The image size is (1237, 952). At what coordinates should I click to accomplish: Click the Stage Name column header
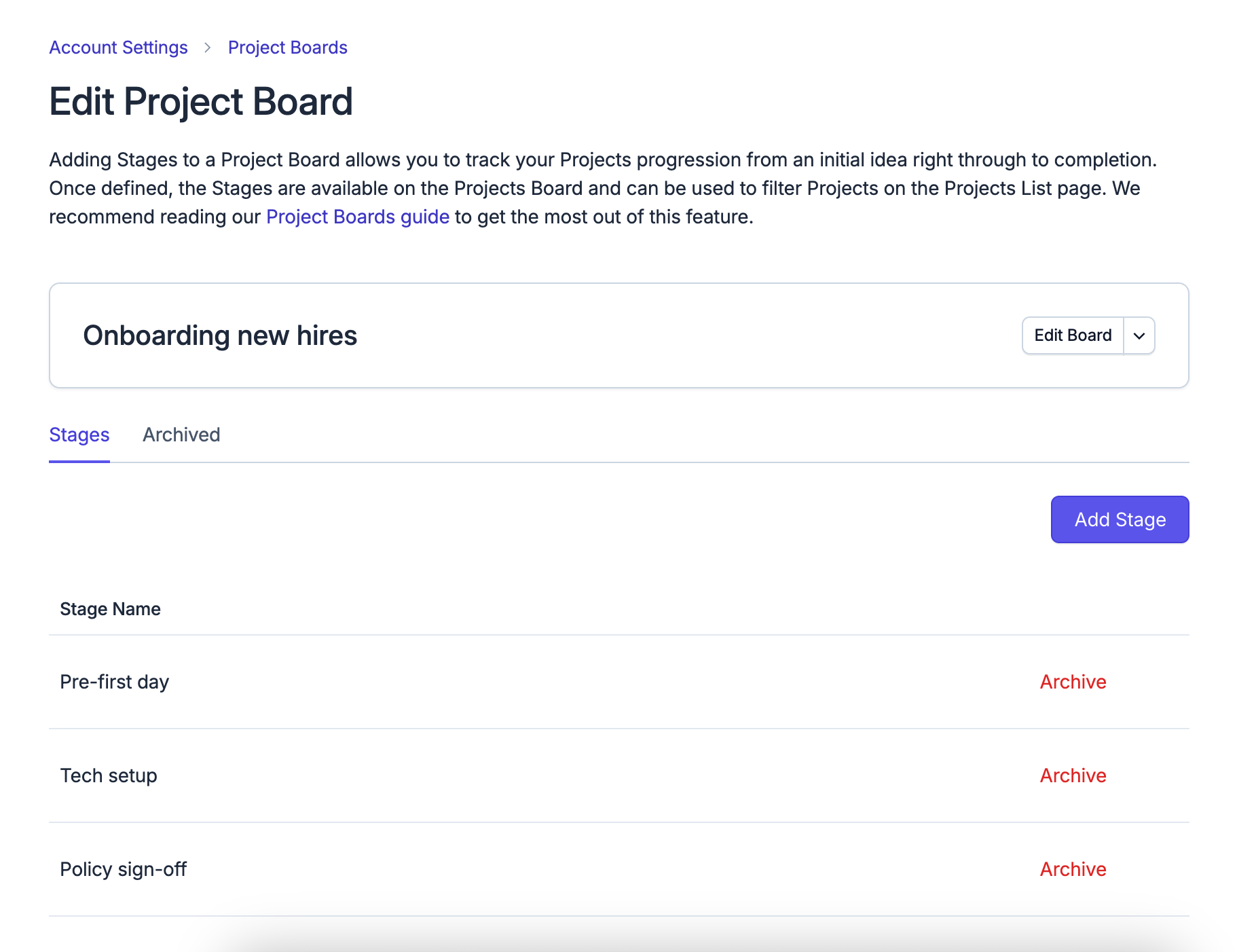coord(111,609)
